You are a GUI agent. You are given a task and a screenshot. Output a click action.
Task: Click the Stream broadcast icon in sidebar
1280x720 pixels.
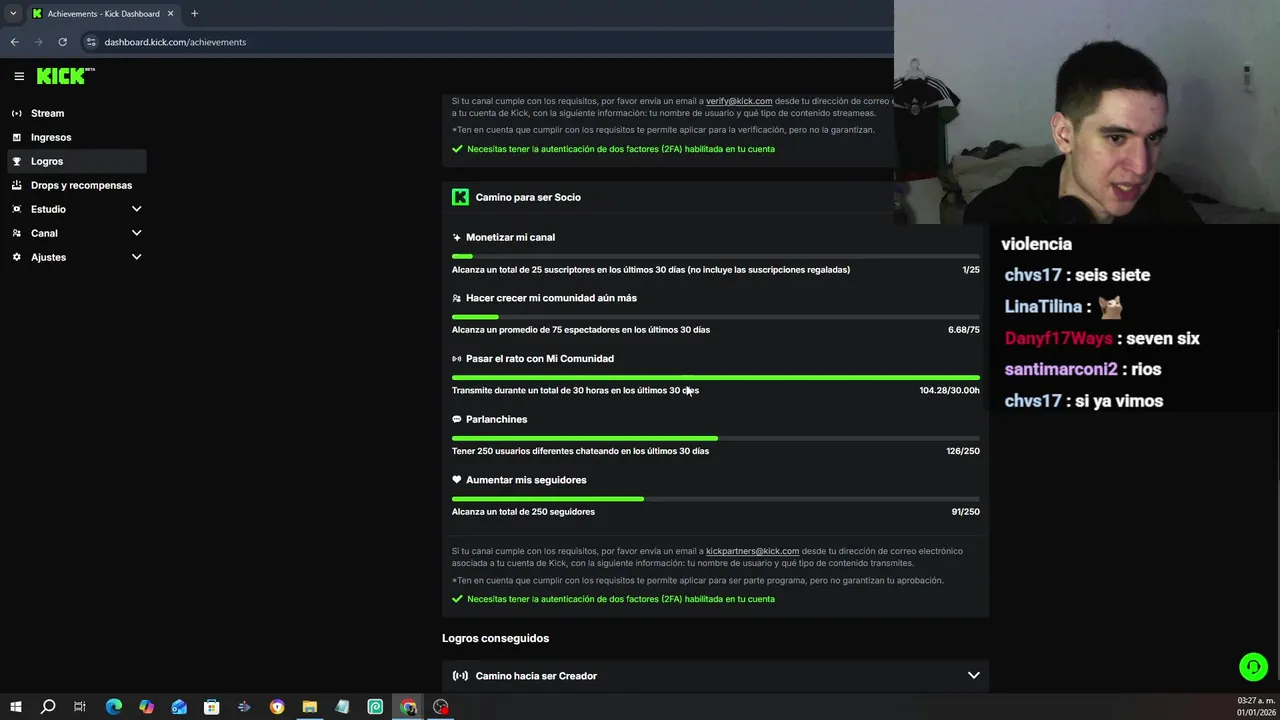click(x=17, y=113)
